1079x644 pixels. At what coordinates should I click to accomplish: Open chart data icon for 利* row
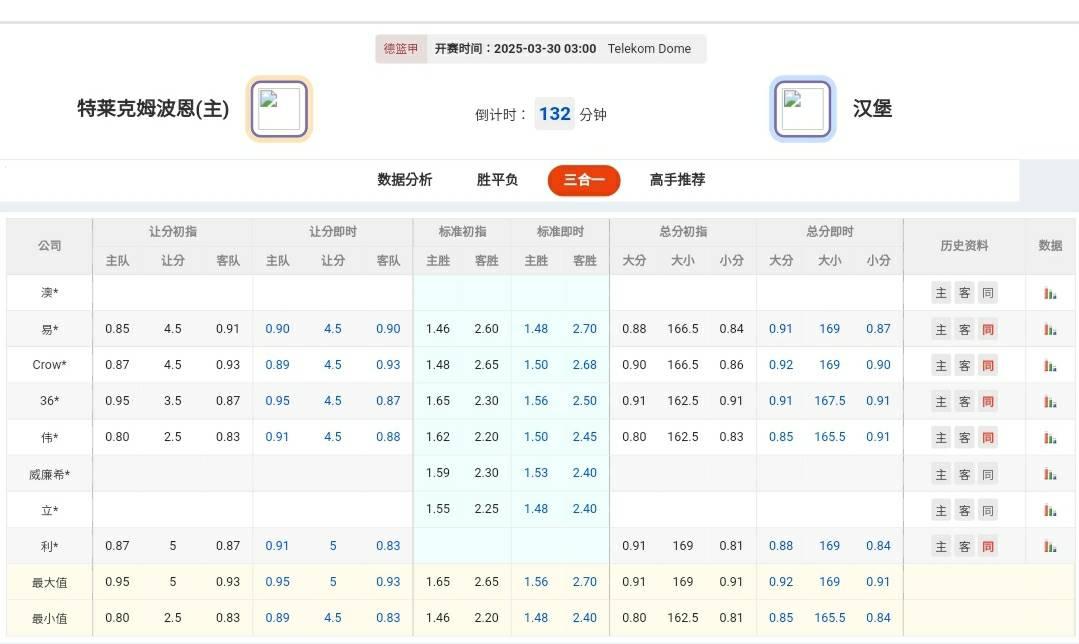(x=1050, y=546)
